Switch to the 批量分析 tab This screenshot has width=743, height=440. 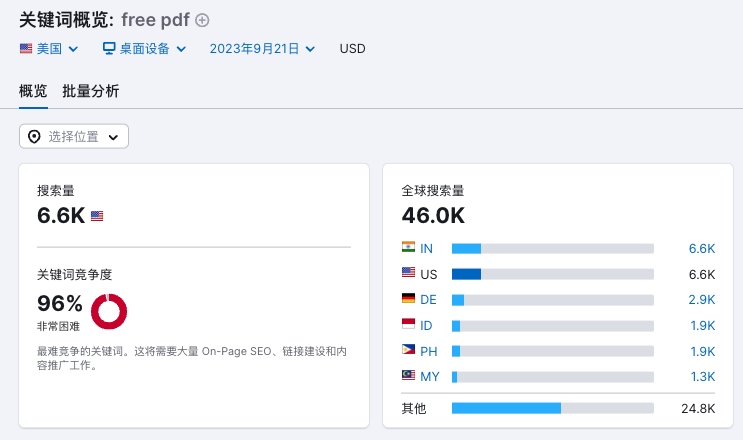tap(90, 92)
